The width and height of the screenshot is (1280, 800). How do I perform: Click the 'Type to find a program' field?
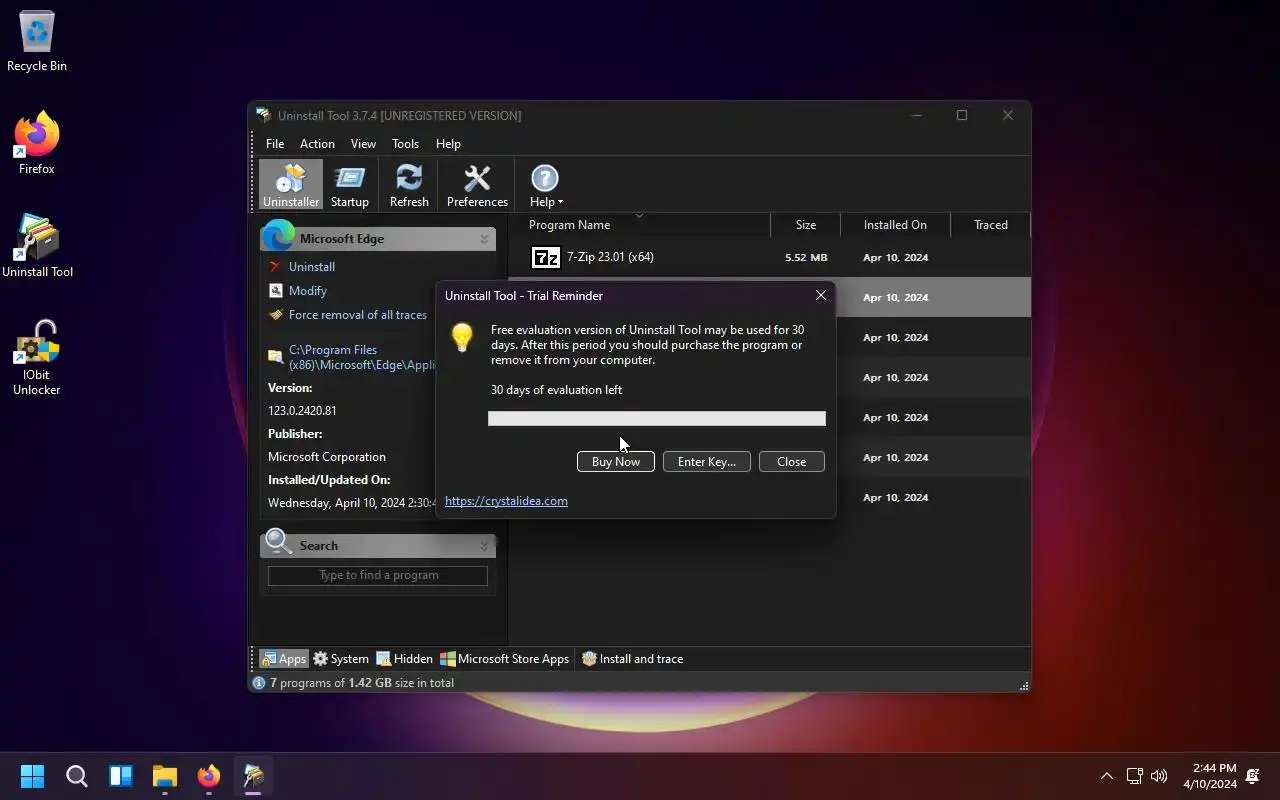click(378, 575)
